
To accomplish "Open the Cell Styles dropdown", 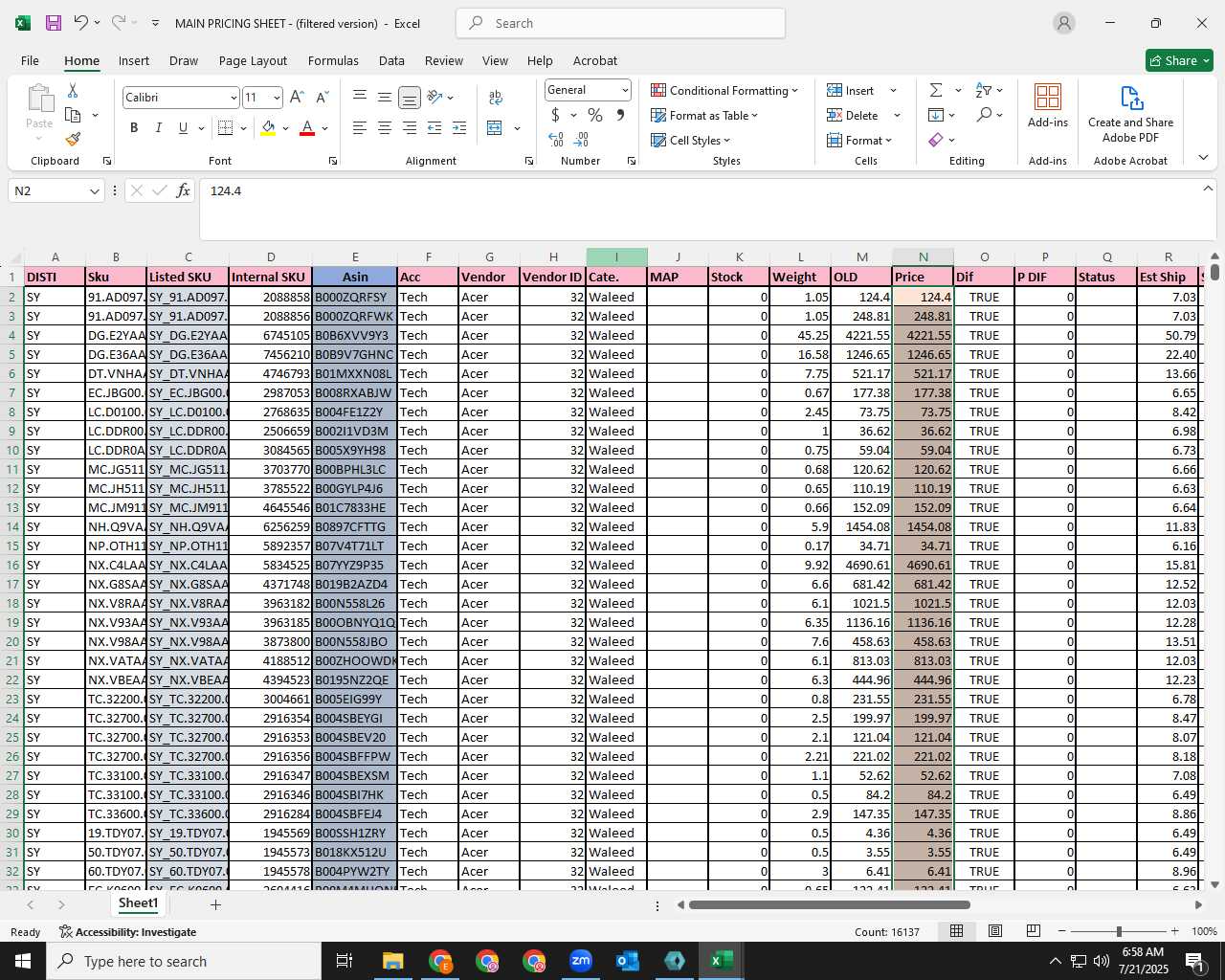I will pos(690,140).
